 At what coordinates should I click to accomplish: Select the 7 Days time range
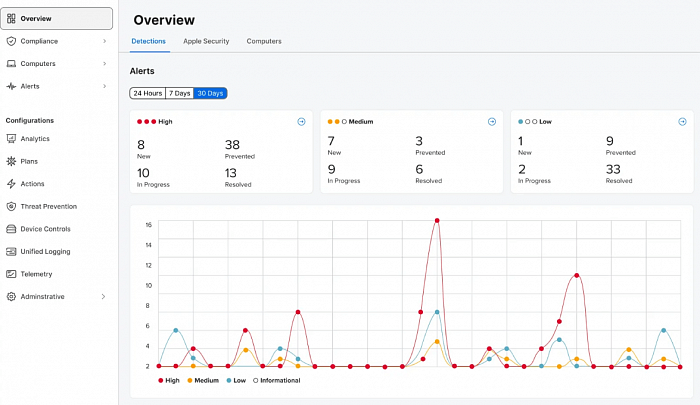point(179,93)
